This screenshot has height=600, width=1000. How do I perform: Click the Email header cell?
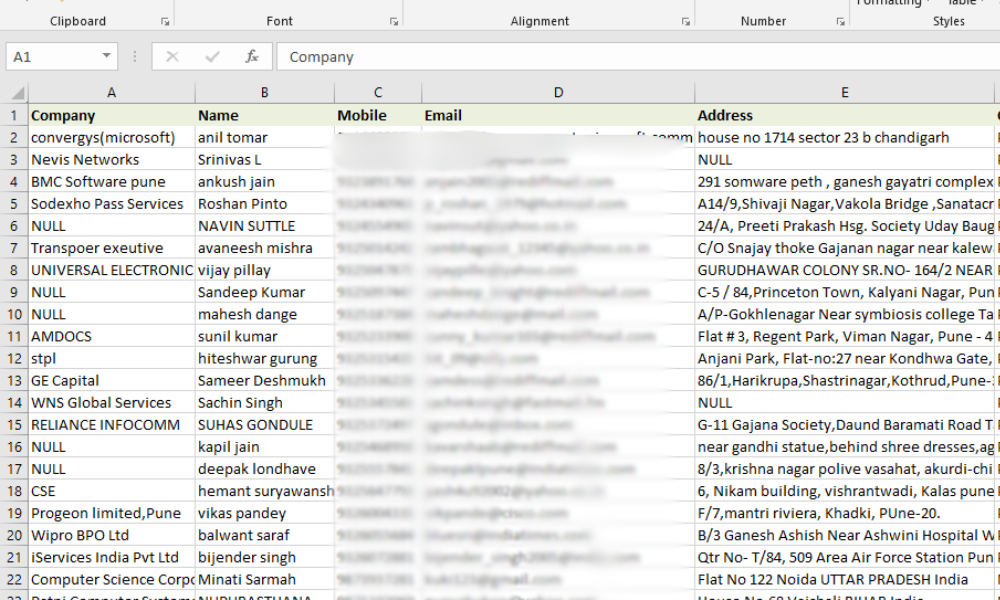pos(558,115)
